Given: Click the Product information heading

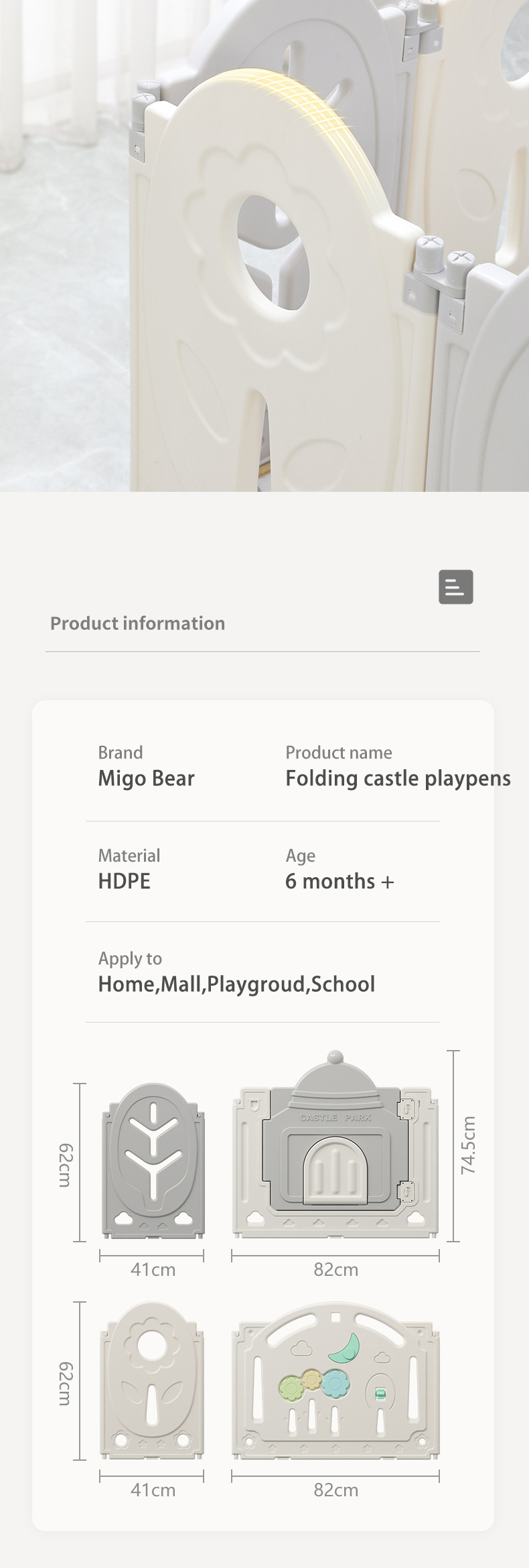Looking at the screenshot, I should [x=137, y=623].
